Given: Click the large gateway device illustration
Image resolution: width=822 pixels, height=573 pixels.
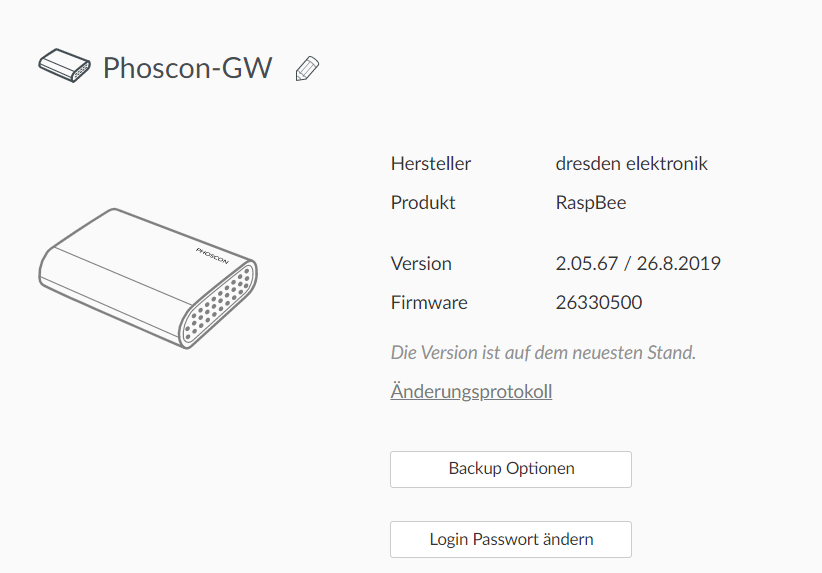Looking at the screenshot, I should (x=148, y=278).
